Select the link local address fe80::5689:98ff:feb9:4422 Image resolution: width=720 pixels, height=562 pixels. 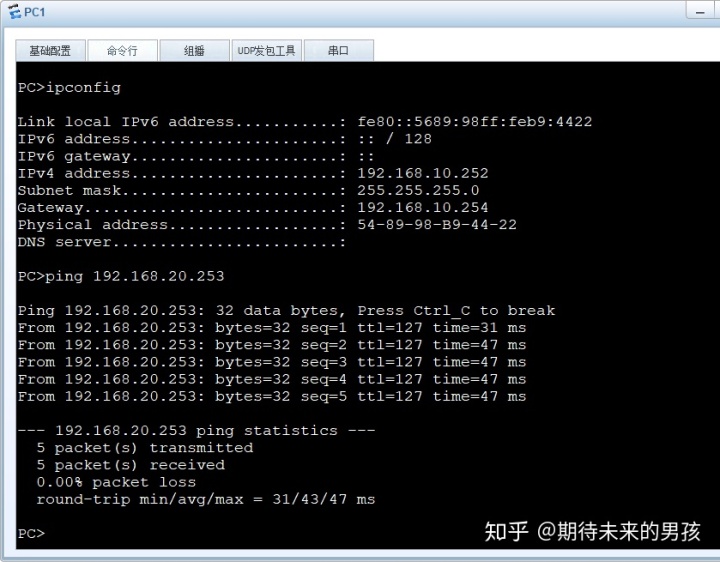click(475, 122)
